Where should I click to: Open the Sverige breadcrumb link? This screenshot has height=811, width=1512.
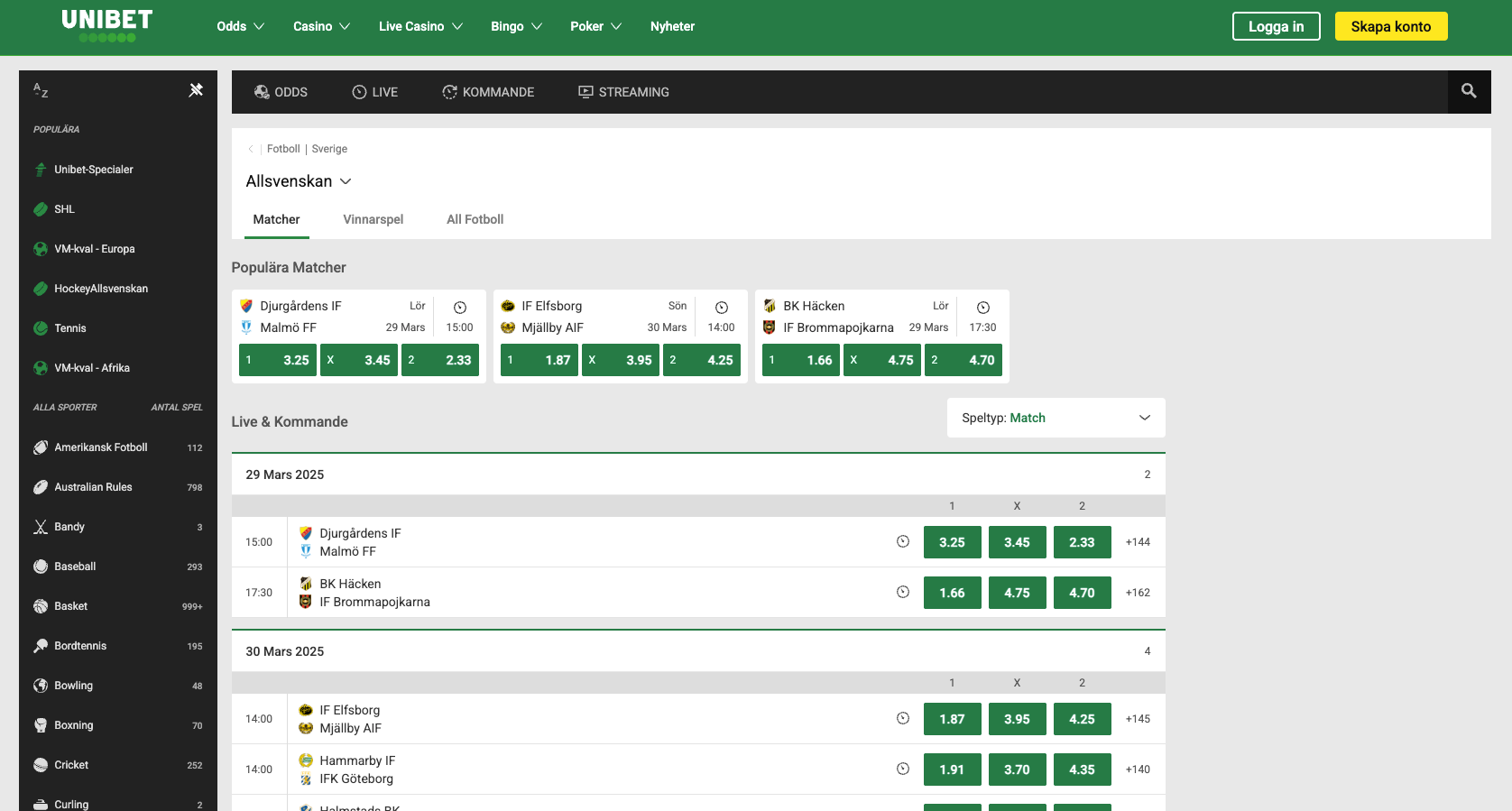point(329,149)
